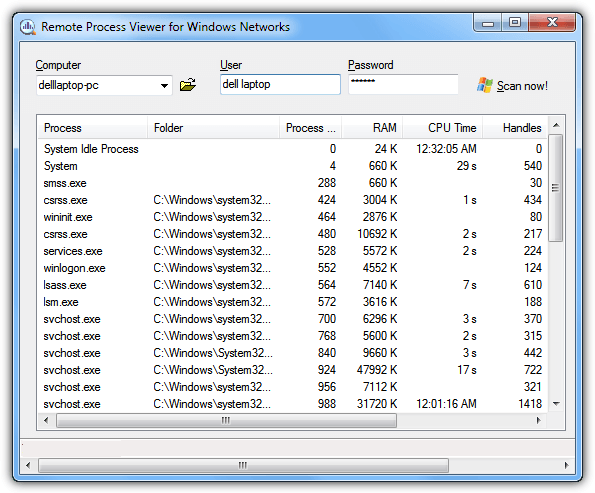The height and width of the screenshot is (493, 595).
Task: Click the Computer field label
Action: click(58, 65)
